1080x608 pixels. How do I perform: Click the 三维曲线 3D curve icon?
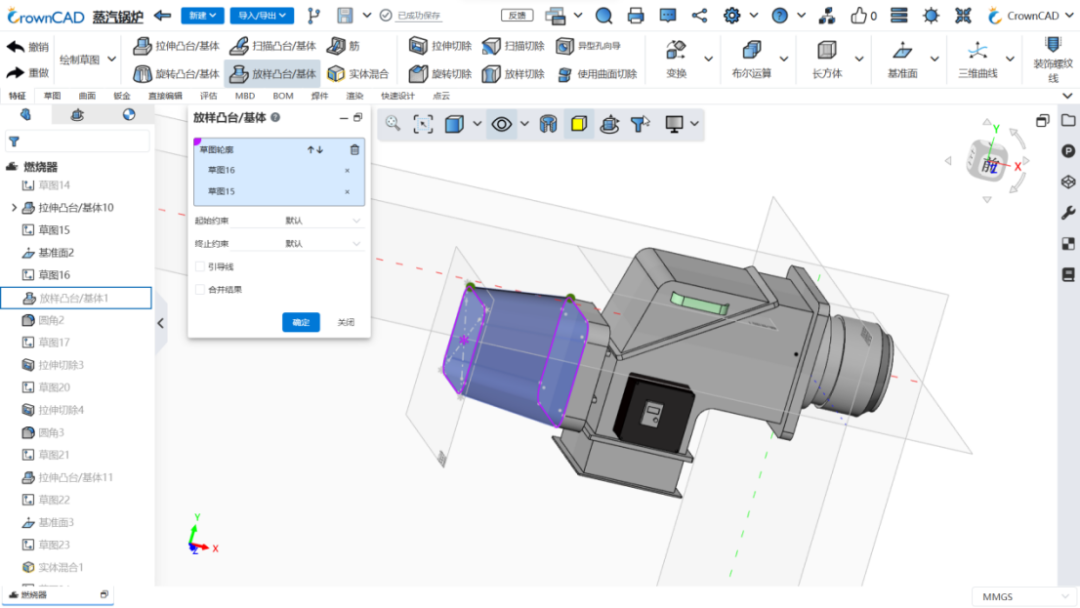coord(977,50)
